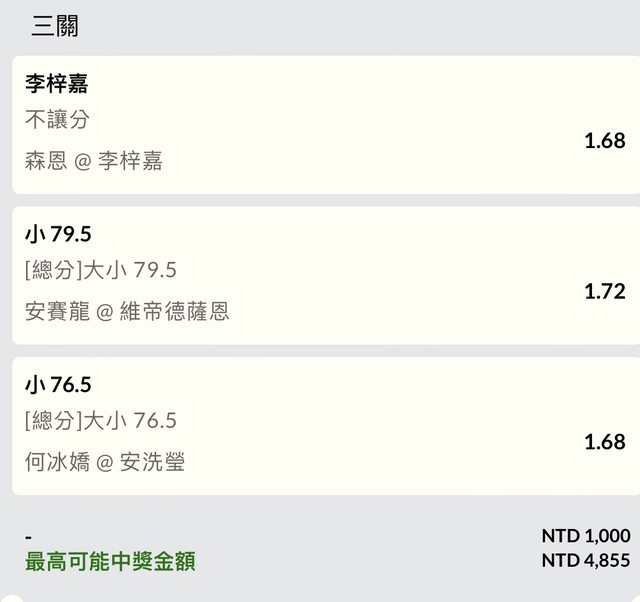This screenshot has height=602, width=640.
Task: Click the [總分]大小 79.5 label
Action: pos(101,270)
